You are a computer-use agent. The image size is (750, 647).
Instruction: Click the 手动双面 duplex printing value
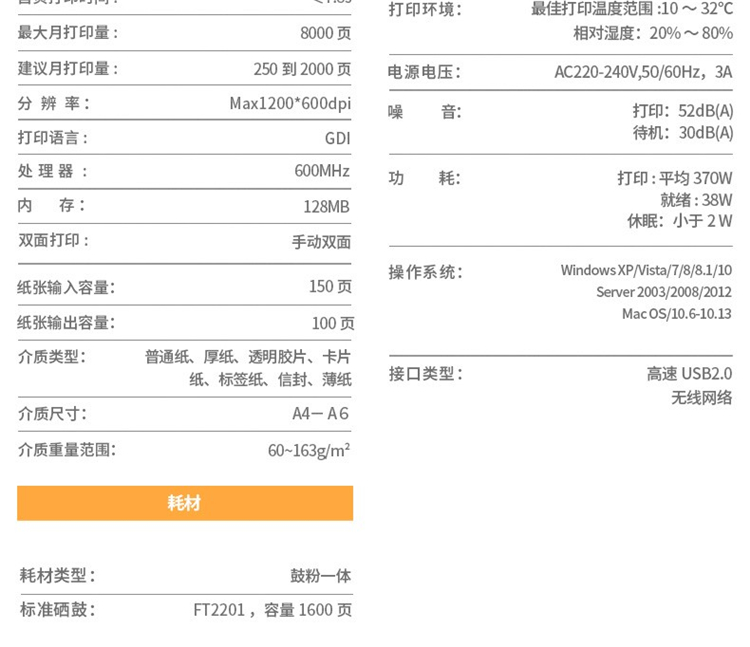point(321,242)
